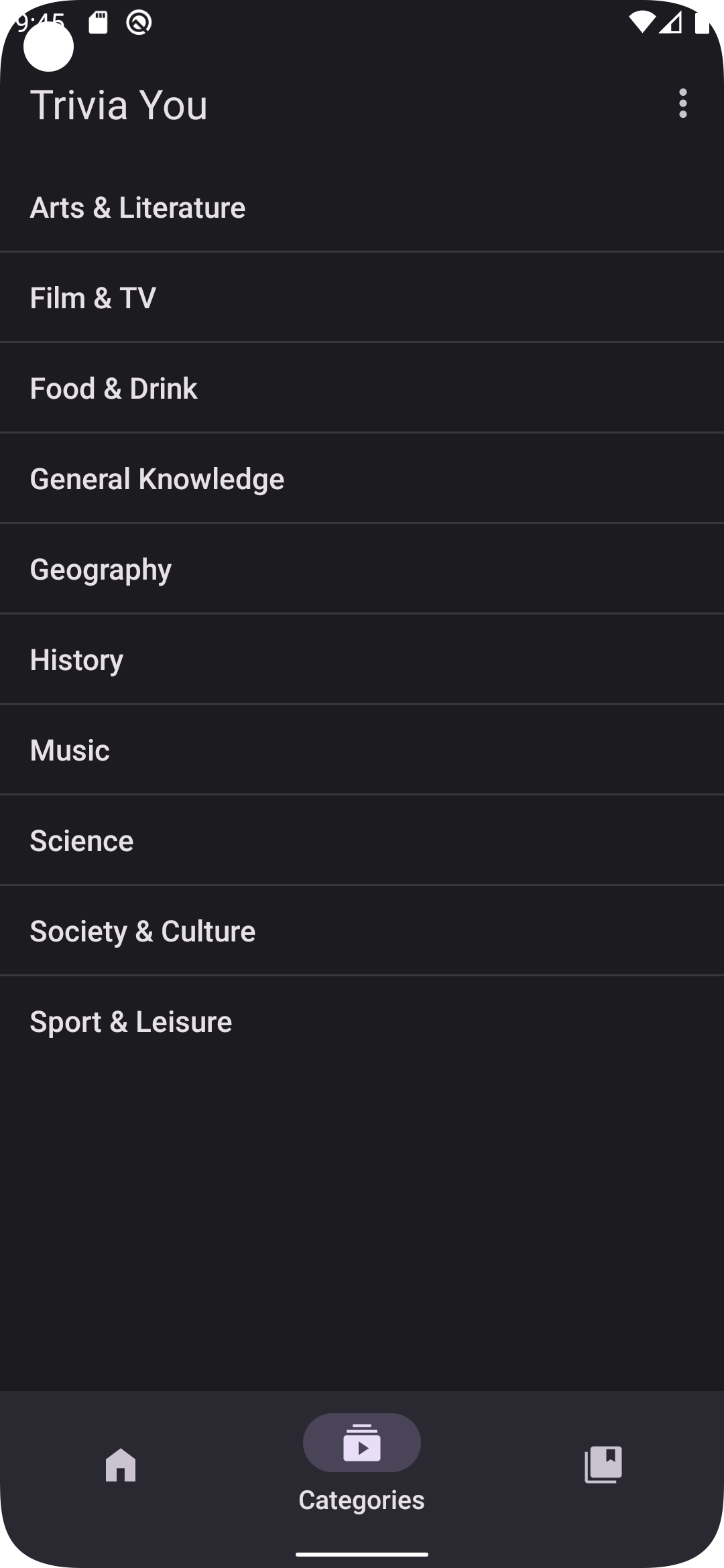The height and width of the screenshot is (1568, 724).
Task: Tap the Wi-Fi signal status icon
Action: tap(641, 23)
